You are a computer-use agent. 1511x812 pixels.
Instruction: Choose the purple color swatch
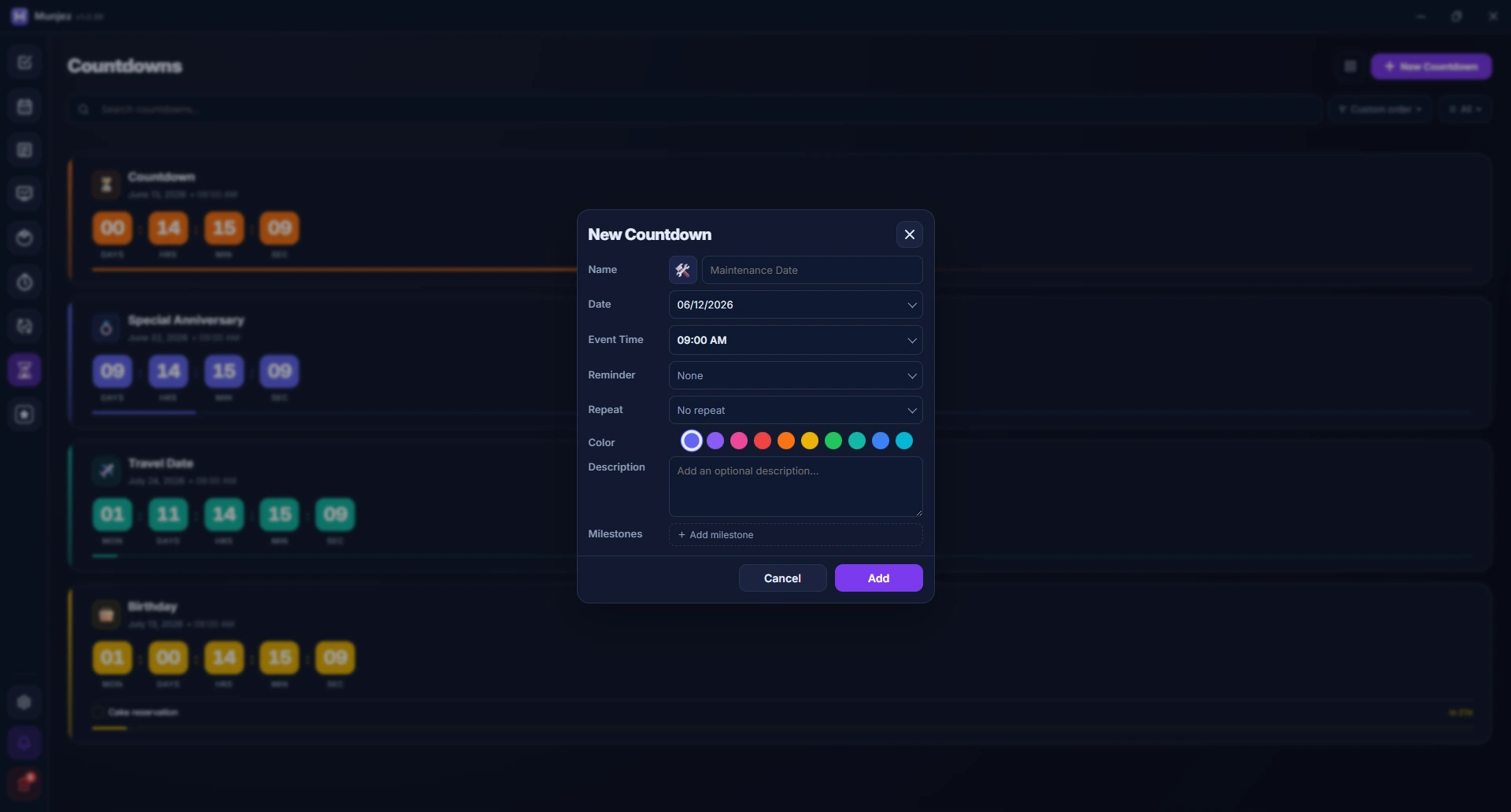coord(715,441)
